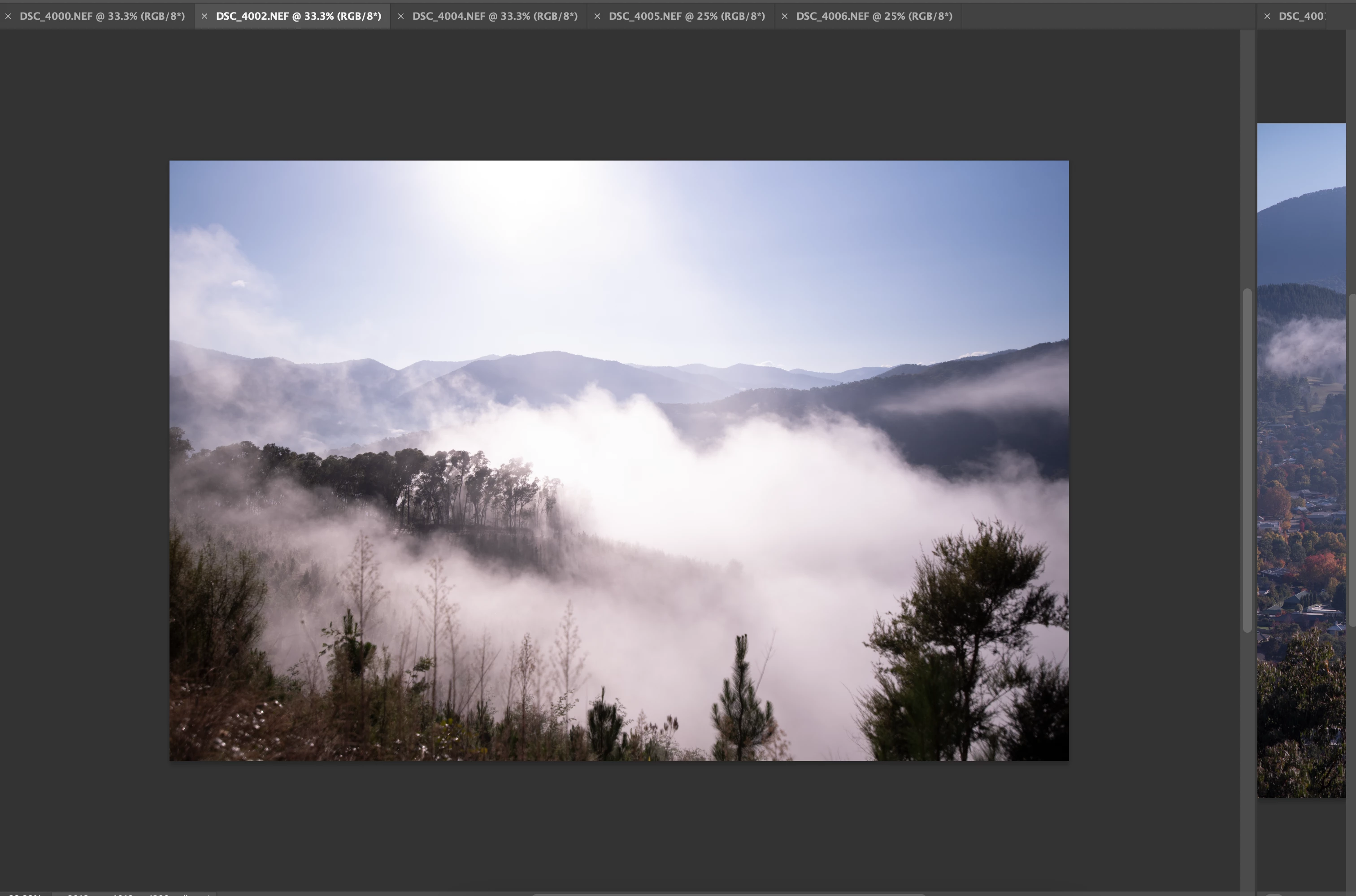Close the DSC_4004.NEF document tab

tap(400, 17)
